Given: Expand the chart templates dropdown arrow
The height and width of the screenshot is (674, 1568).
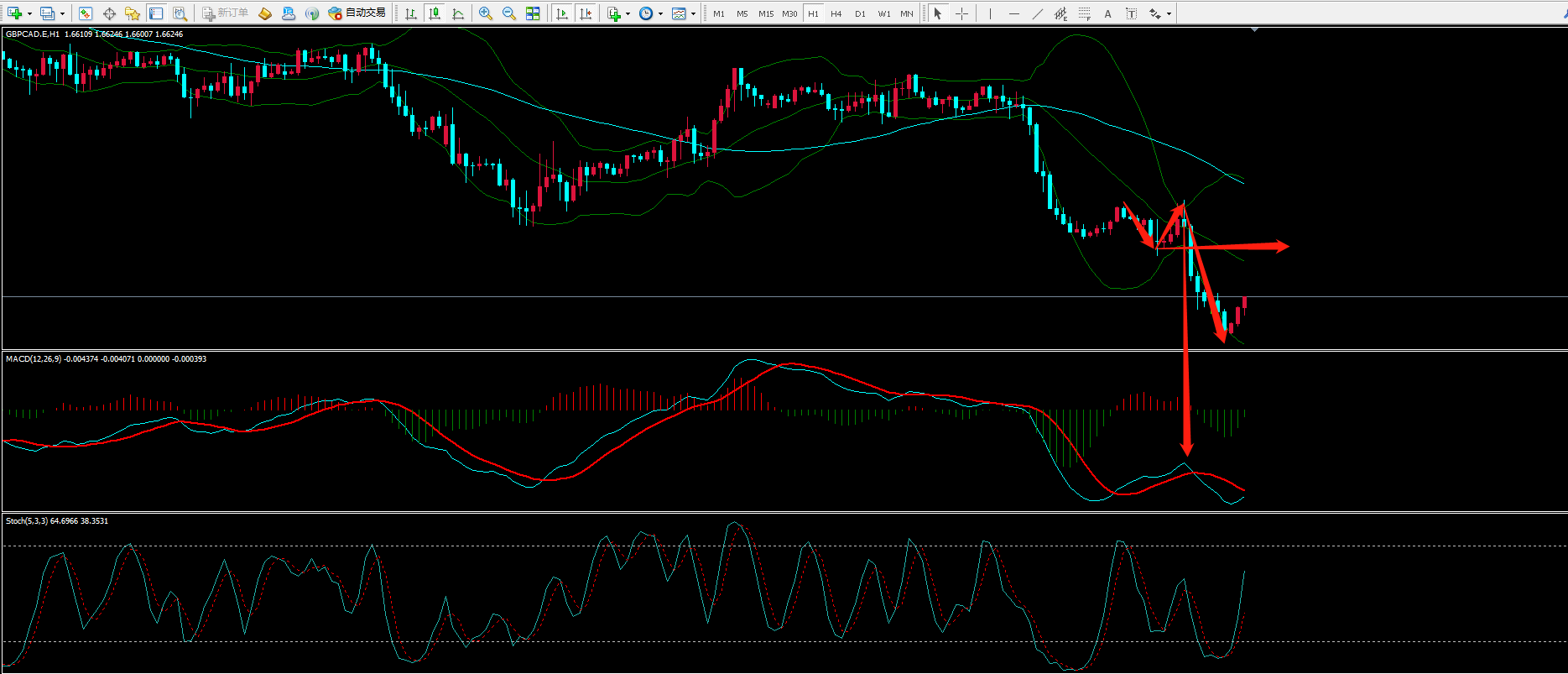Looking at the screenshot, I should tap(693, 13).
